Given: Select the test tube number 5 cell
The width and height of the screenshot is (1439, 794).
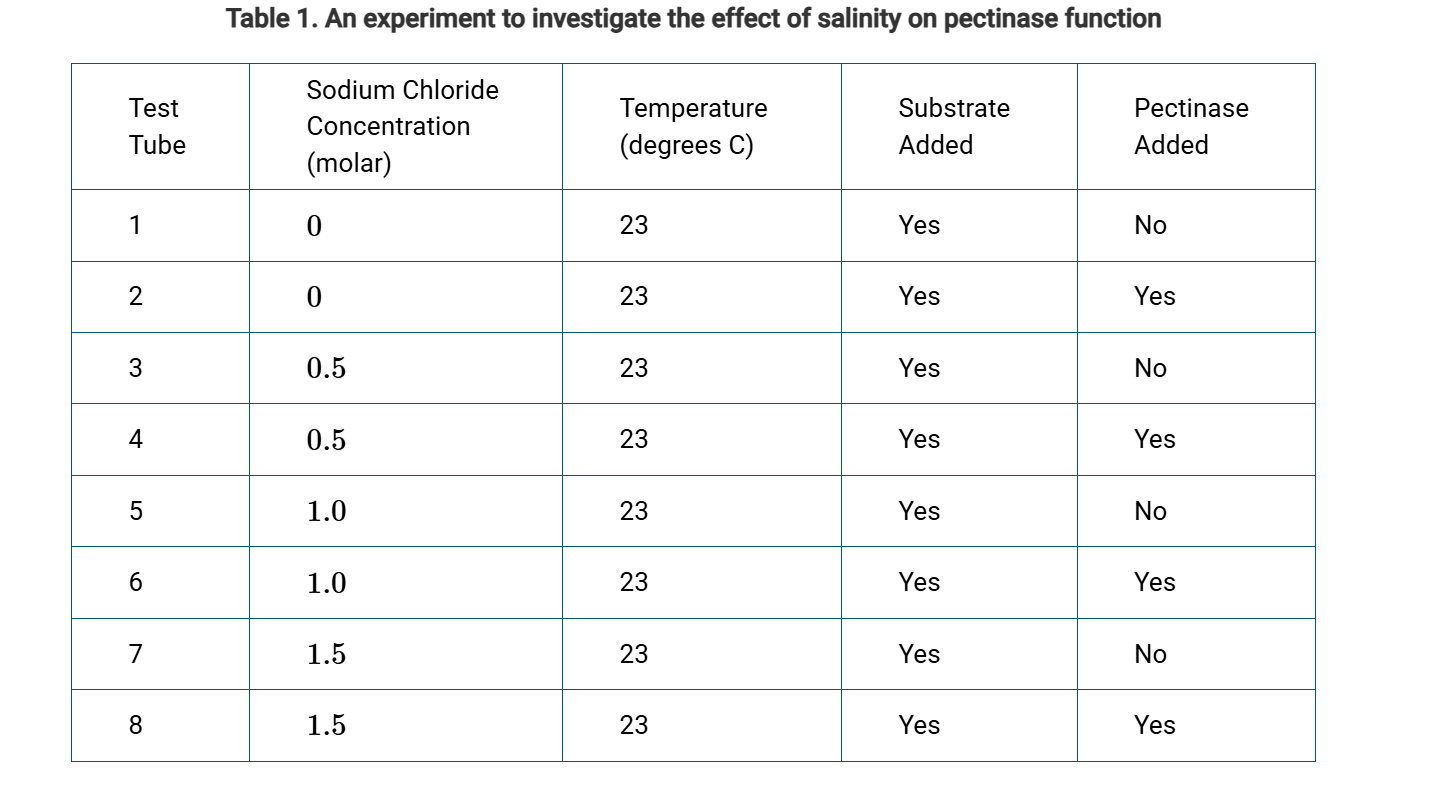Looking at the screenshot, I should (135, 512).
